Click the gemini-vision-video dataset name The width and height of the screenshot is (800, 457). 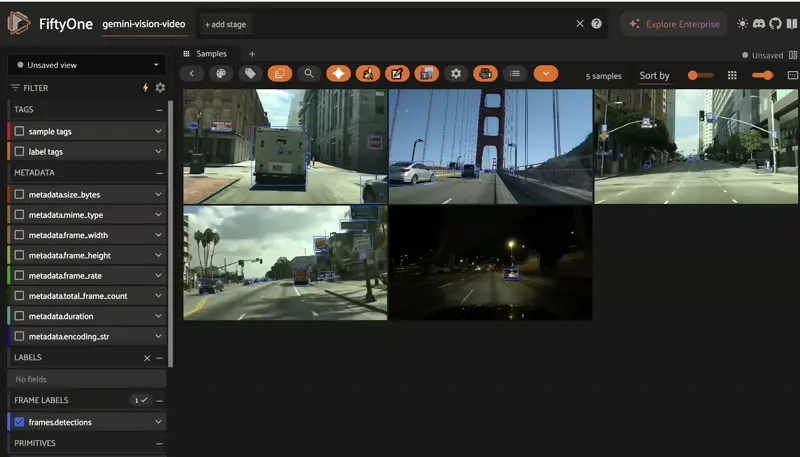(144, 24)
